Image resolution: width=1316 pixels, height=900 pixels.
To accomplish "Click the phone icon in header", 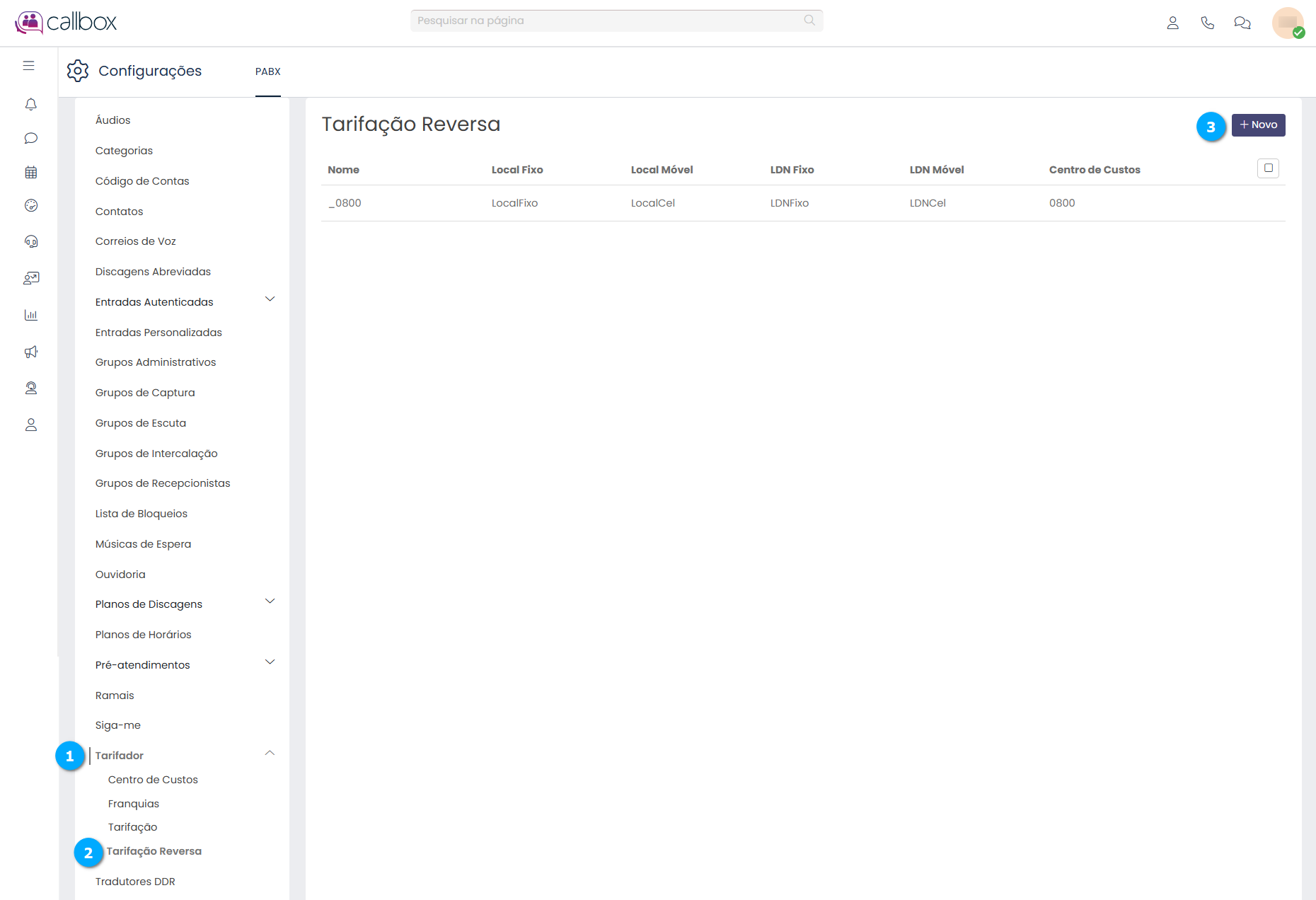I will click(1207, 23).
